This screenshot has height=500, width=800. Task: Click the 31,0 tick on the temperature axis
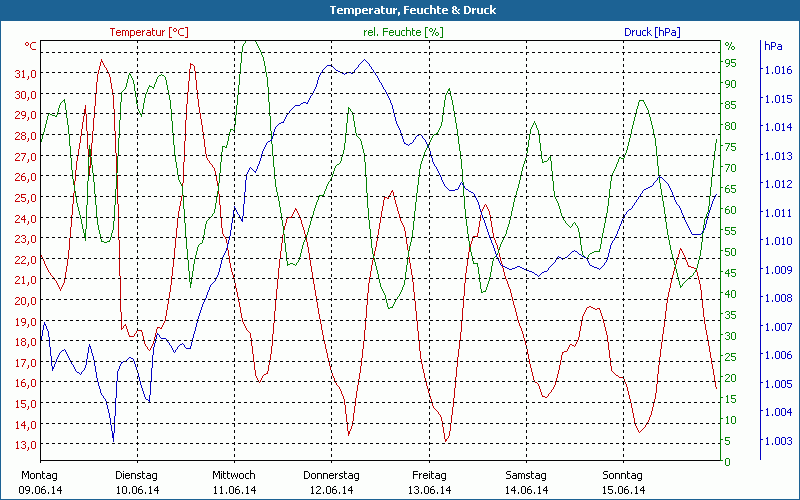26,74
